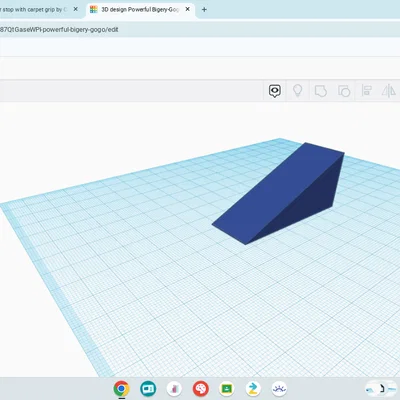Screen dimensions: 400x400
Task: Open Google Classroom from the shelf
Action: click(x=227, y=388)
